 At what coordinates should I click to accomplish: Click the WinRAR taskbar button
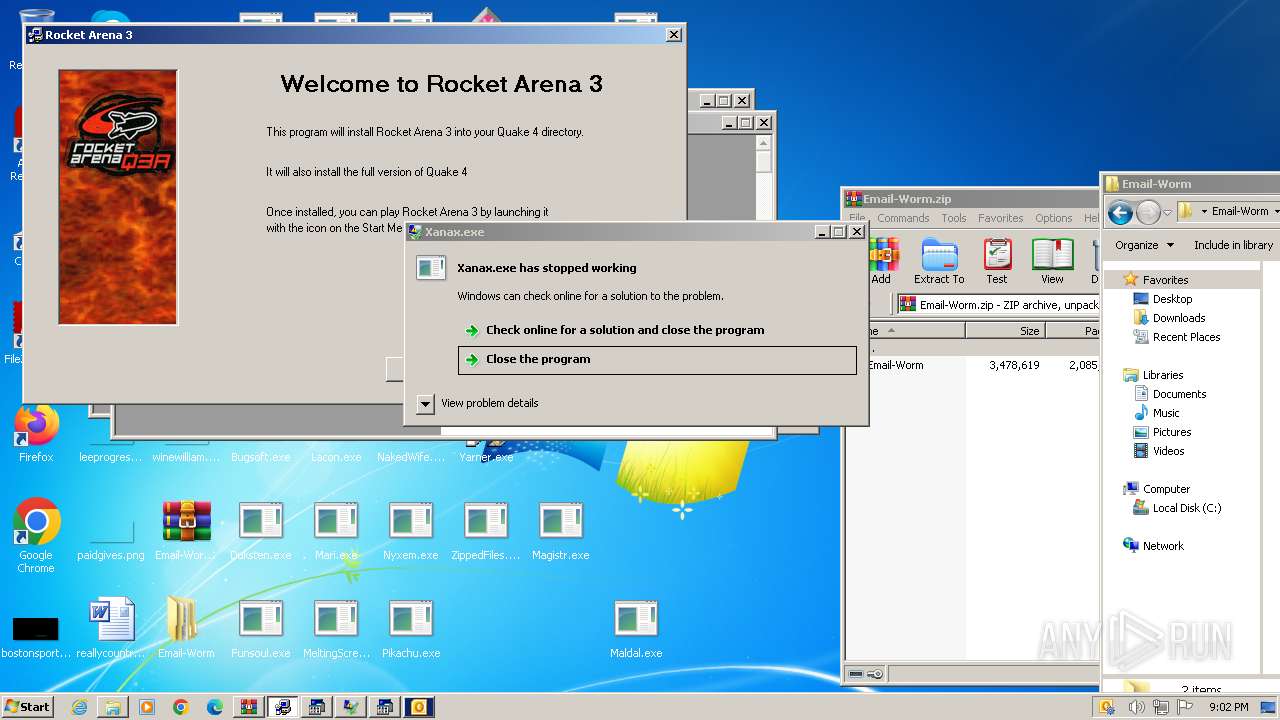click(249, 707)
